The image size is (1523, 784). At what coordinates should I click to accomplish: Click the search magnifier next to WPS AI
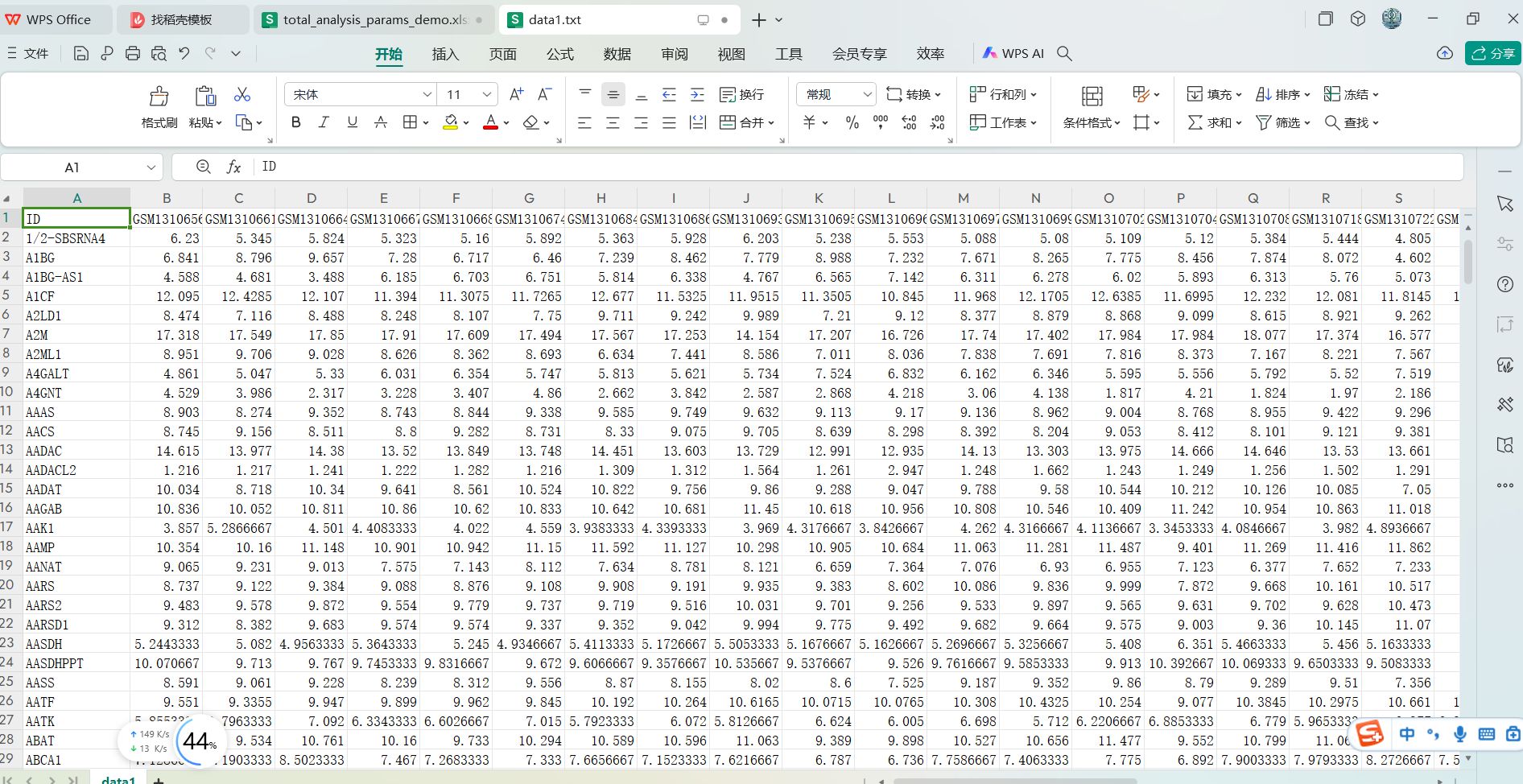pos(1064,53)
